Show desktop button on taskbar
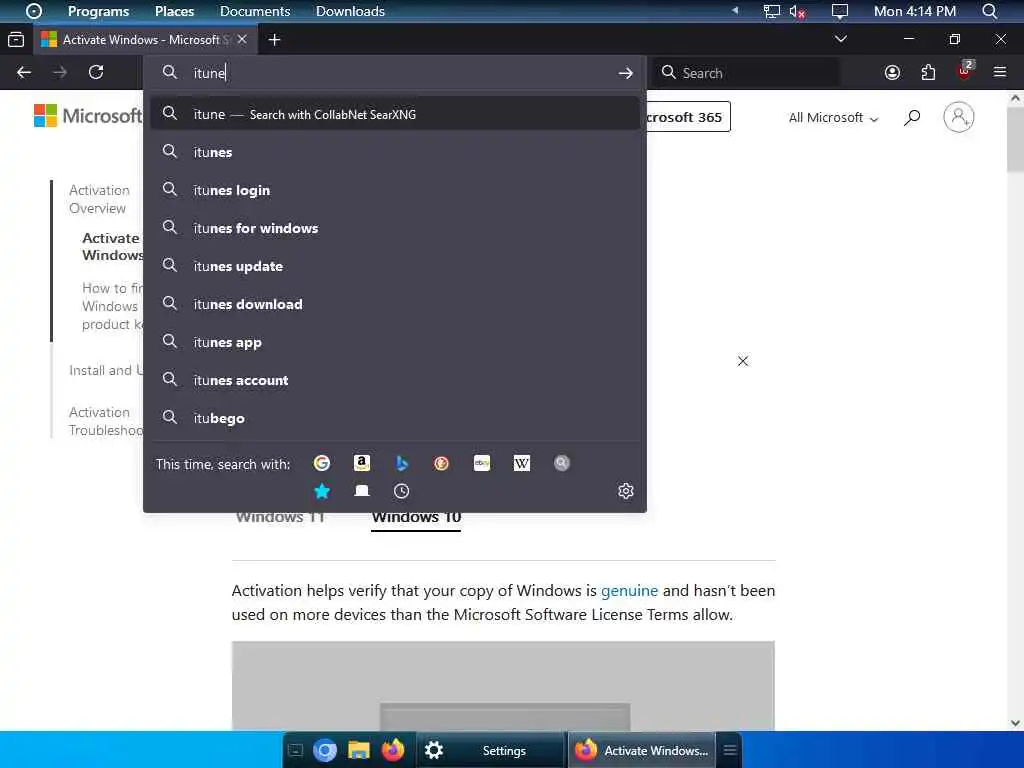1024x768 pixels. [x=295, y=750]
